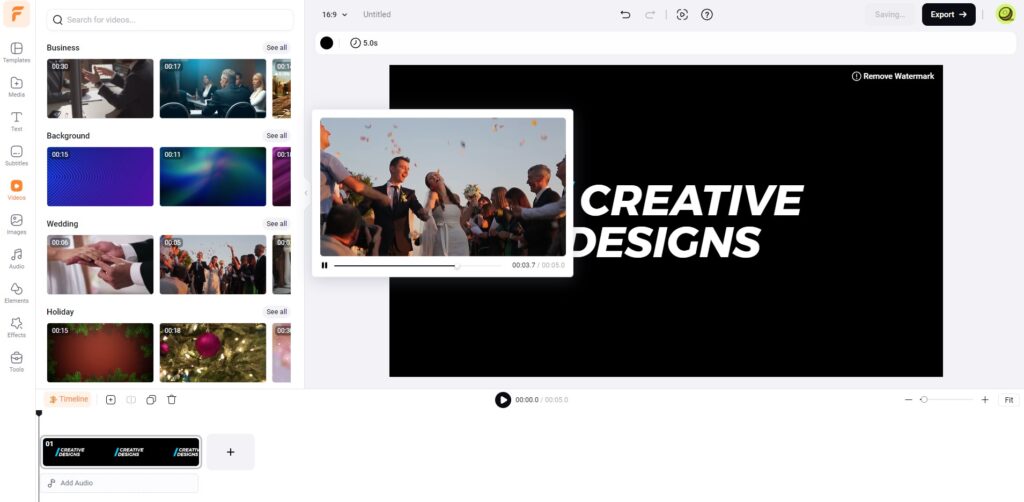Open the Help question mark icon
Image resolution: width=1024 pixels, height=502 pixels.
click(x=707, y=14)
